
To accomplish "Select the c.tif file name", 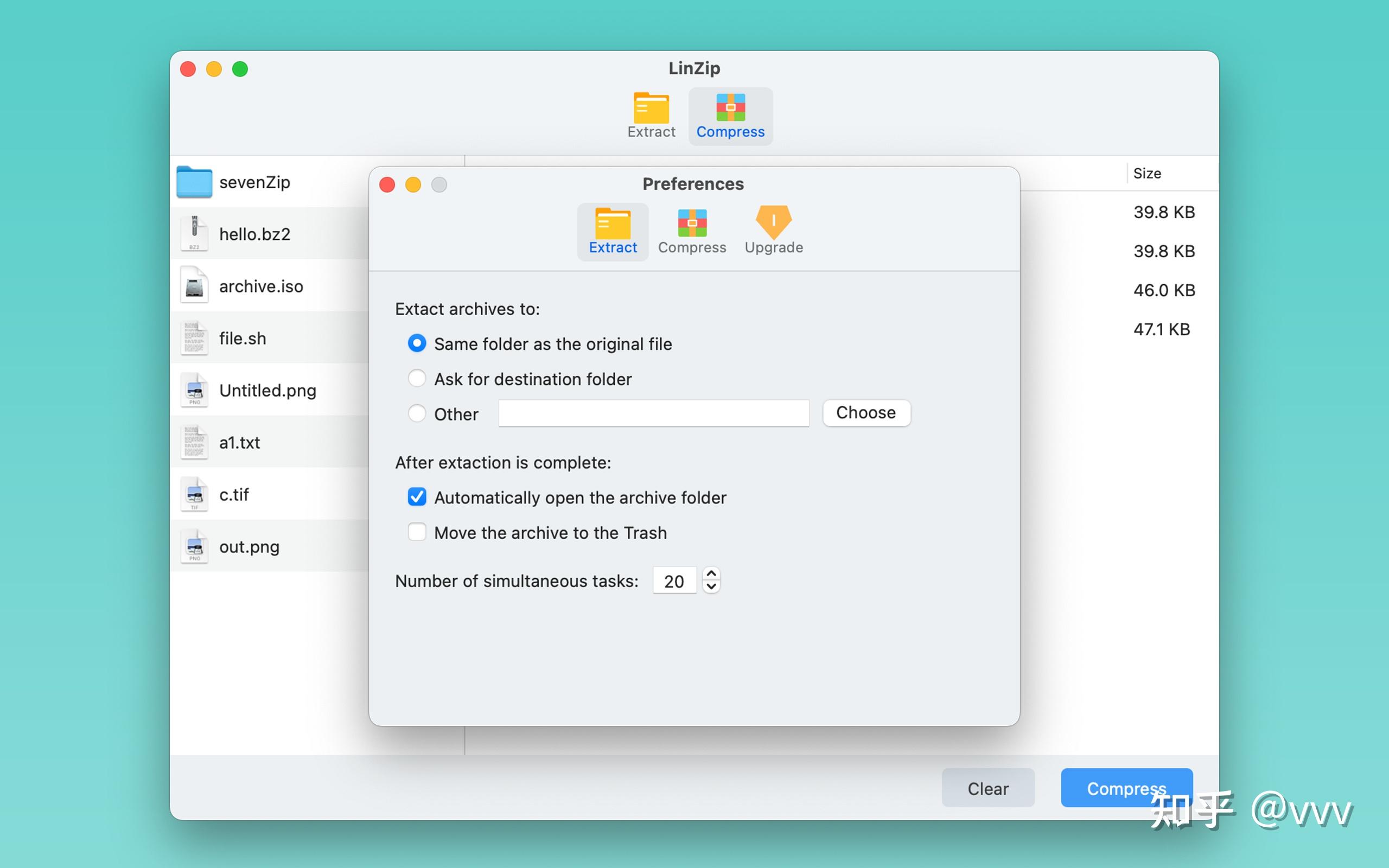I will coord(234,494).
